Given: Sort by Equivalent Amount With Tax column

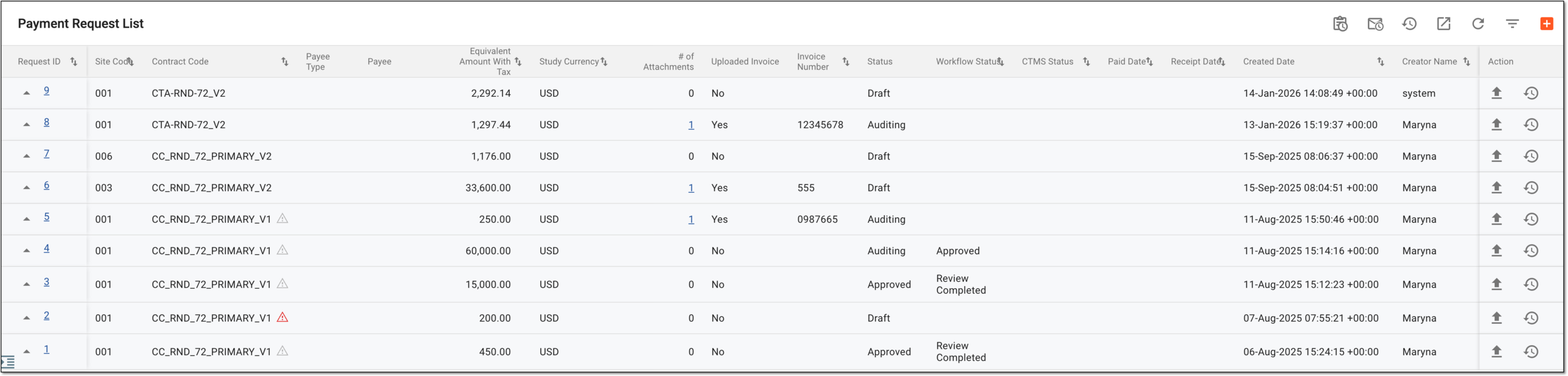Looking at the screenshot, I should 518,62.
